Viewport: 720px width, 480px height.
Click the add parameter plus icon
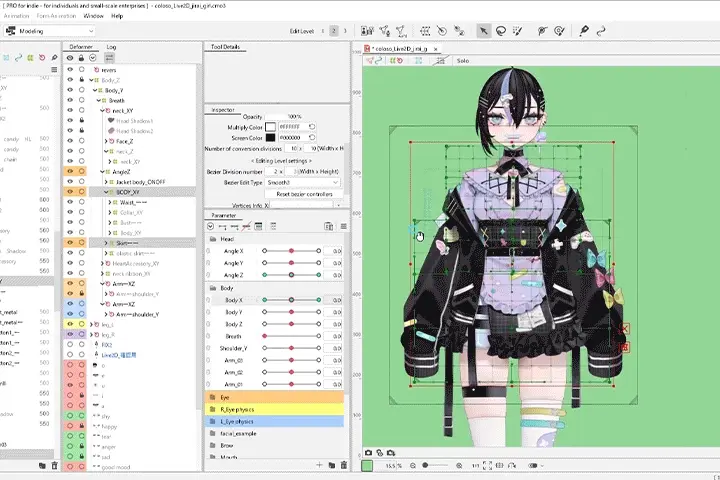(319, 465)
